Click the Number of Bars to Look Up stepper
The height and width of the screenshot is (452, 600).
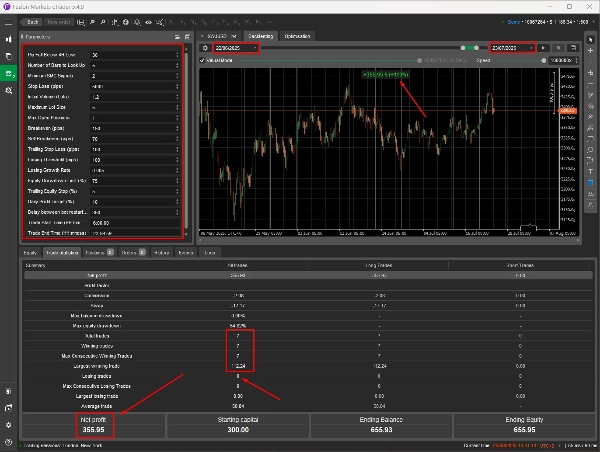(177, 65)
